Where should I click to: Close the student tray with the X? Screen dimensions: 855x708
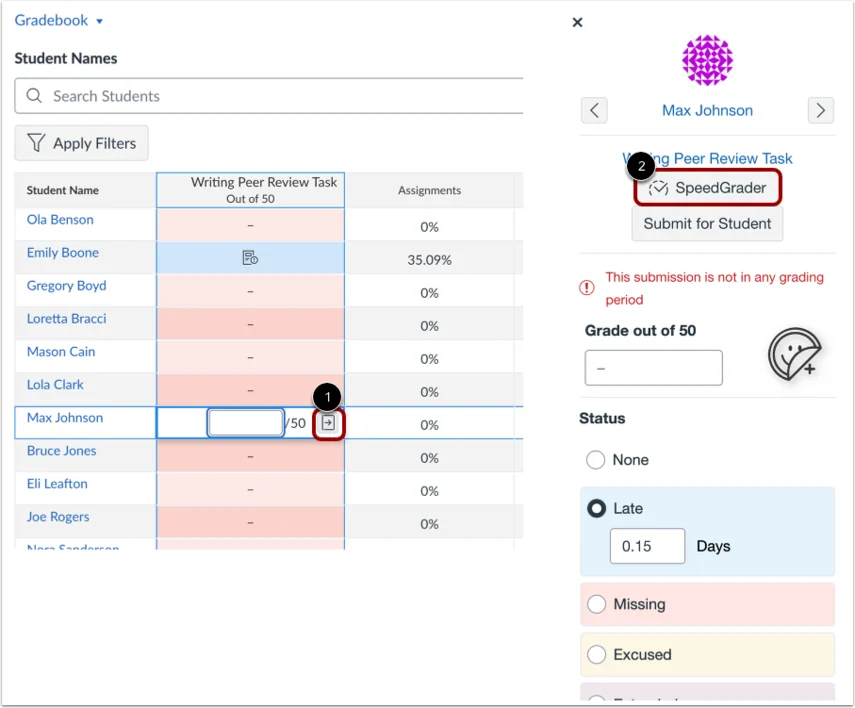click(577, 22)
